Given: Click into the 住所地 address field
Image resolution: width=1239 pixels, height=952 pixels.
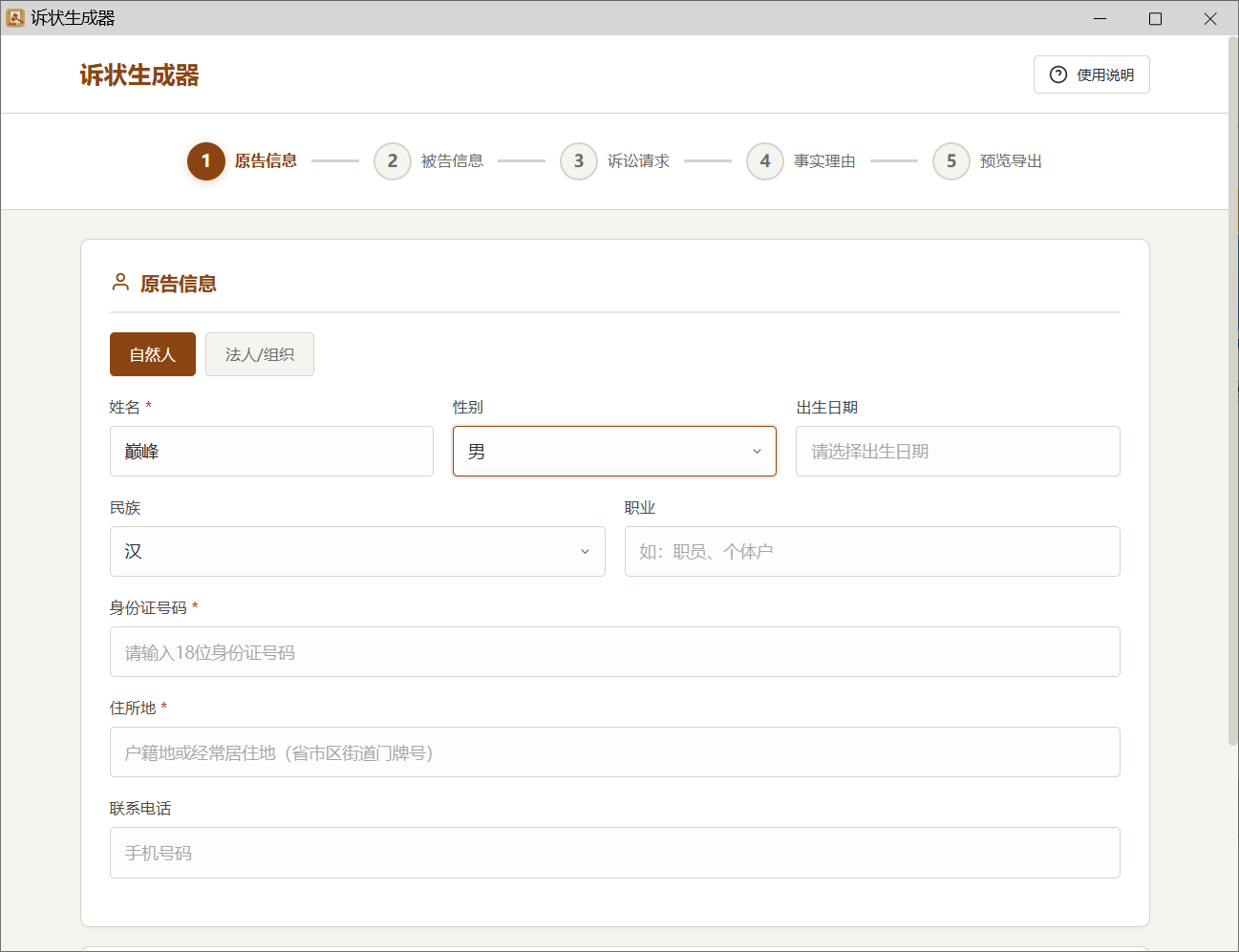Looking at the screenshot, I should pos(614,752).
